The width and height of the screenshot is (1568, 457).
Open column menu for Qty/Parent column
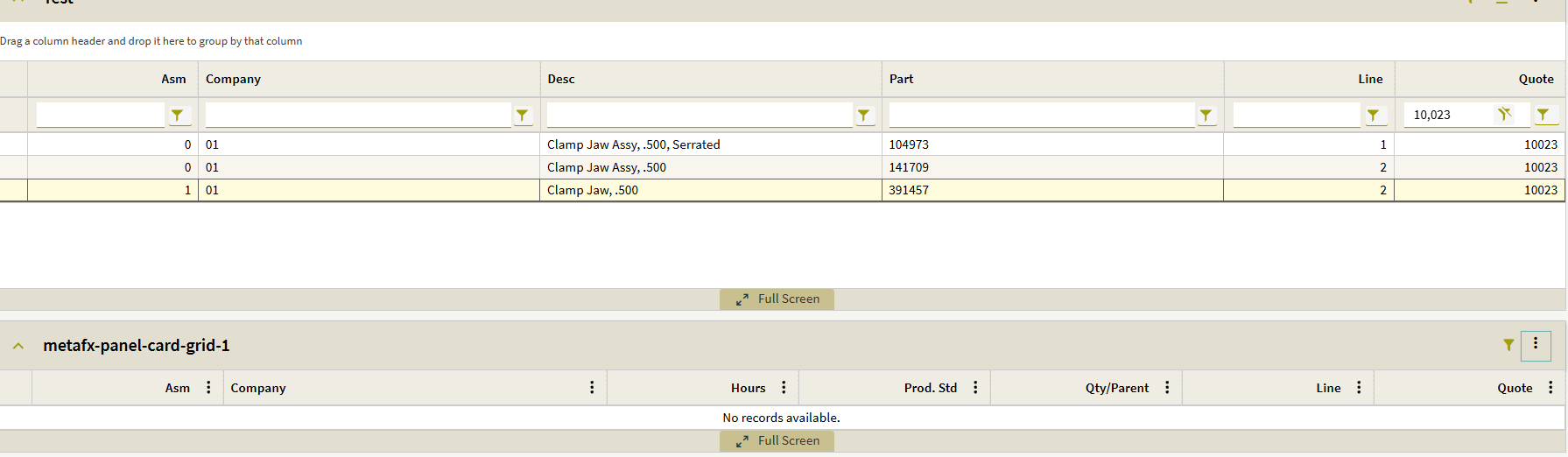tap(1167, 388)
